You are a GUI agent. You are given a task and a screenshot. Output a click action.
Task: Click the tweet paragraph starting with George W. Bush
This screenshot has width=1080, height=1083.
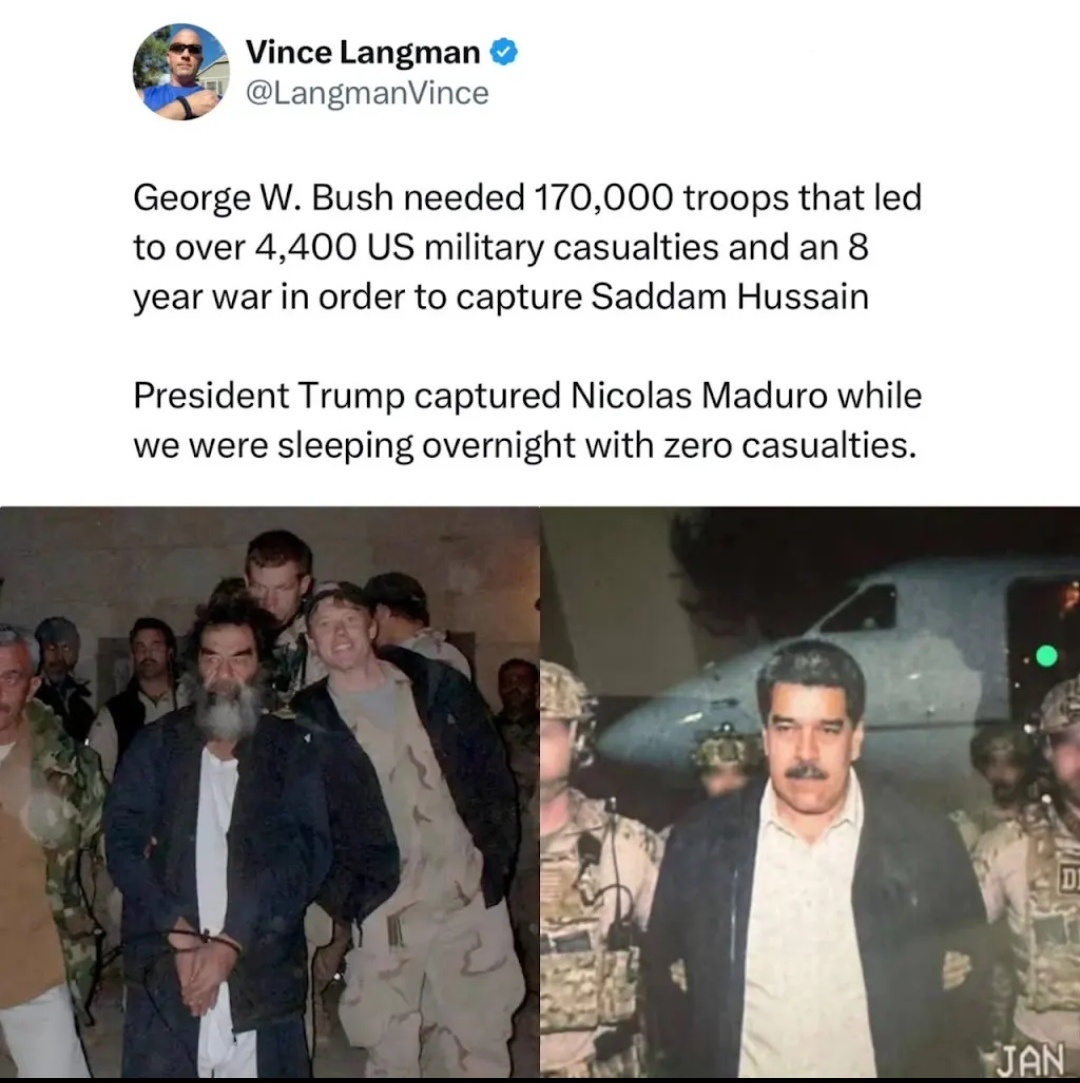click(x=528, y=247)
